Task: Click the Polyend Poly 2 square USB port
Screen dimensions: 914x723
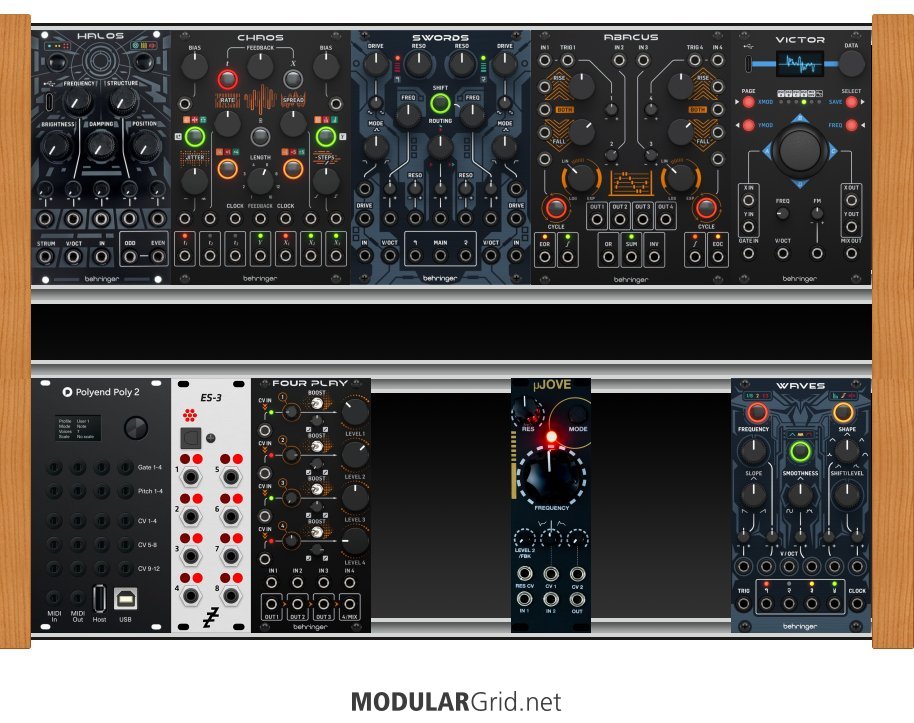Action: point(125,599)
